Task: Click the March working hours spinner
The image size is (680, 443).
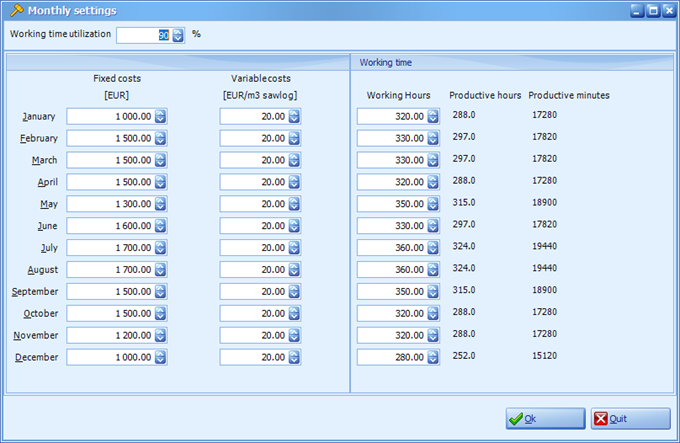Action: coord(433,160)
